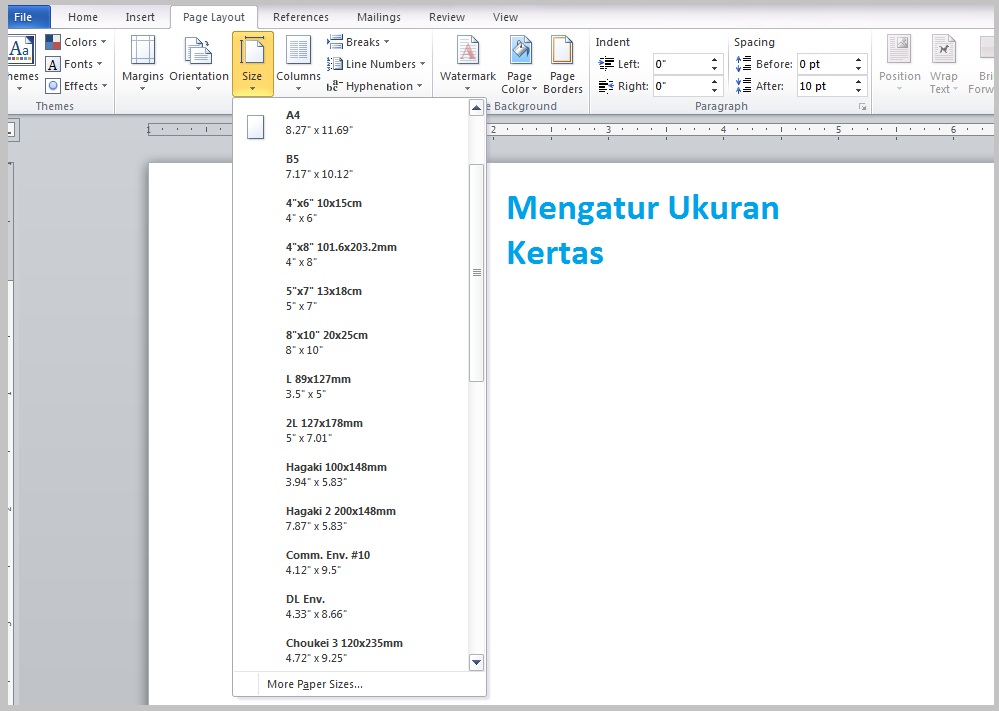Viewport: 999px width, 711px height.
Task: Expand the Line Numbers dropdown
Action: click(376, 64)
